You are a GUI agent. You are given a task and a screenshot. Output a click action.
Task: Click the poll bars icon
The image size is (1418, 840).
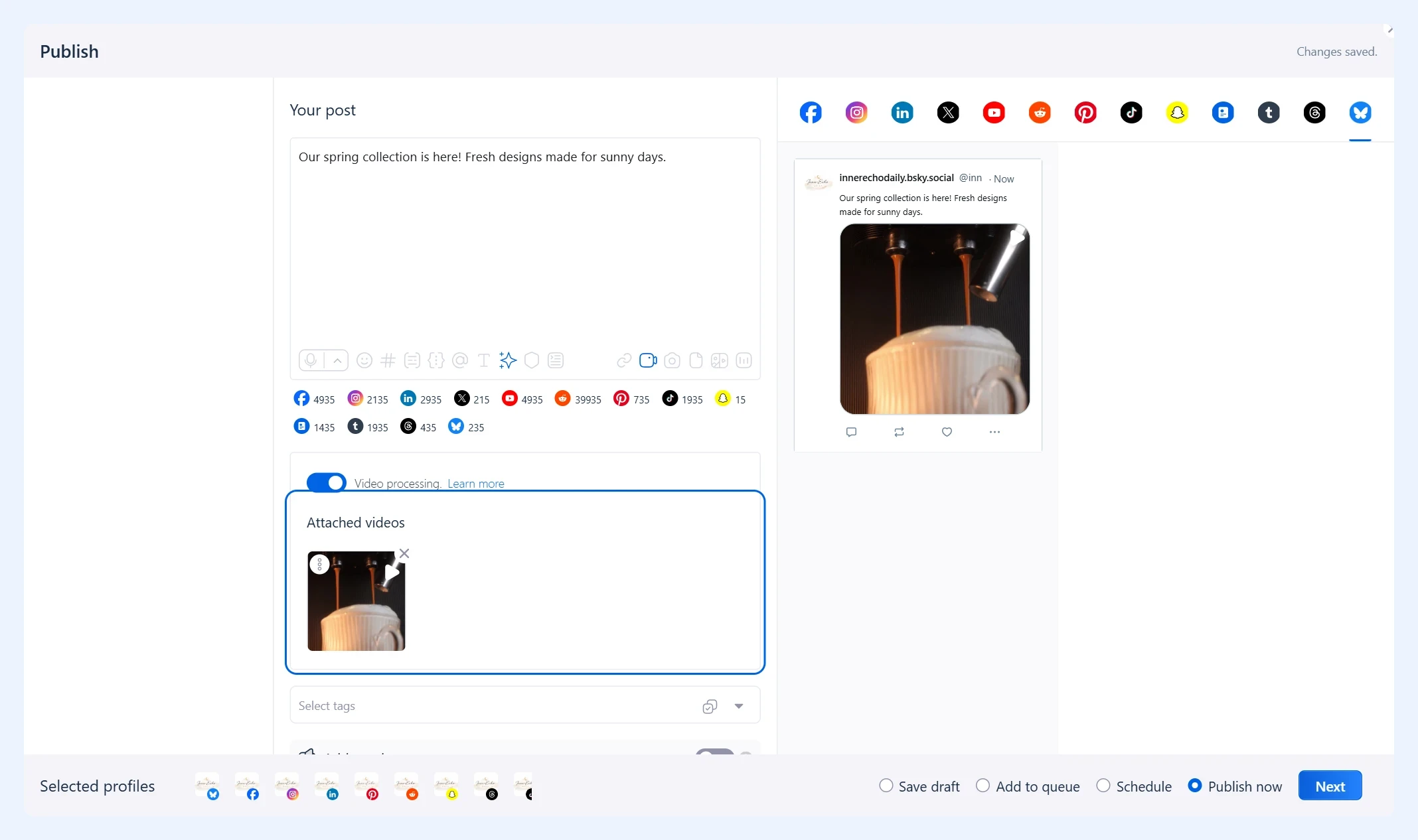744,360
